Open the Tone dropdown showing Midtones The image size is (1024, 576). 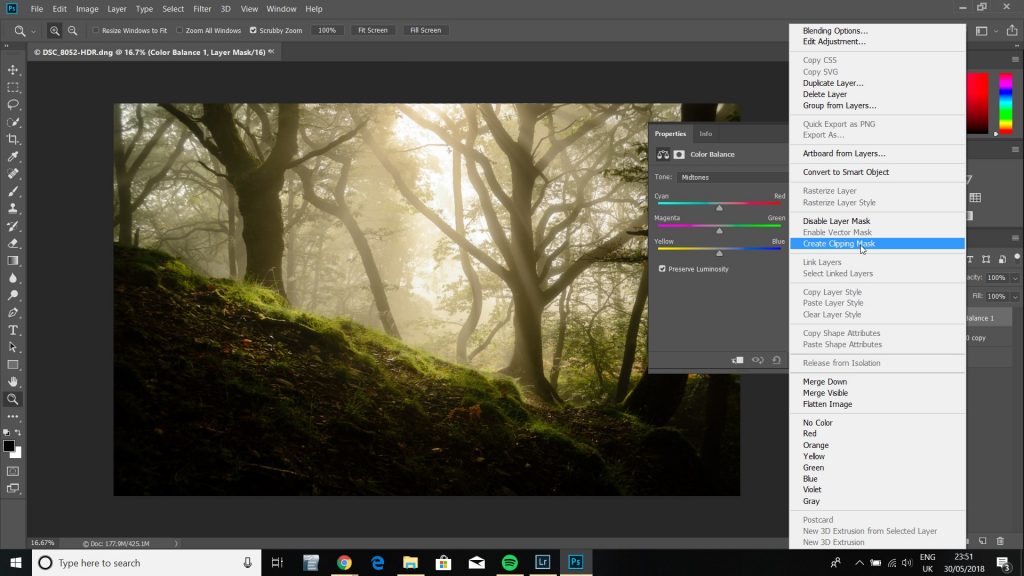click(x=730, y=176)
